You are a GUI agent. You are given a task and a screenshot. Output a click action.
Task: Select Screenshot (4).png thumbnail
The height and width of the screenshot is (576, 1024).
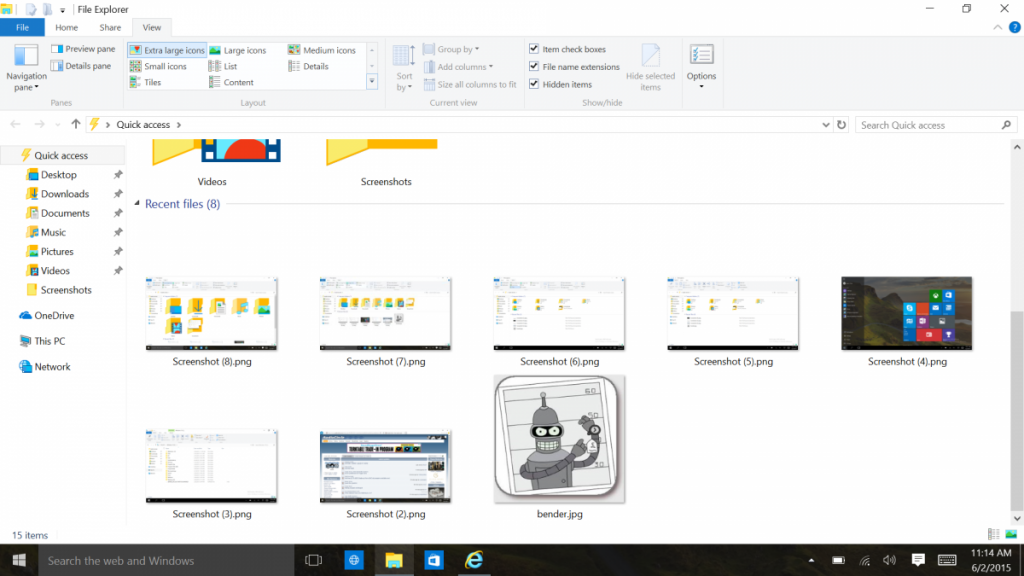point(906,313)
